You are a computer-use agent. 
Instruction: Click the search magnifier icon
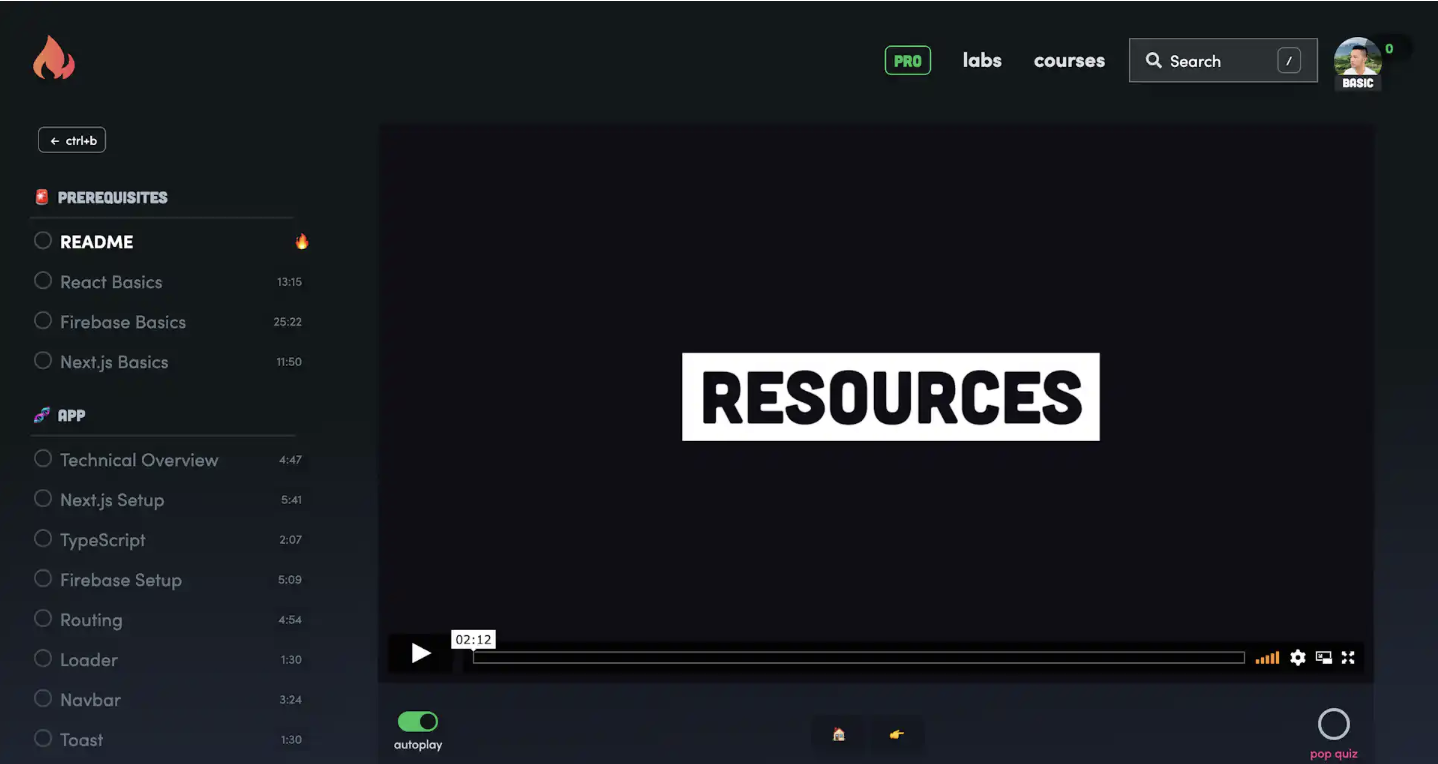point(1153,60)
